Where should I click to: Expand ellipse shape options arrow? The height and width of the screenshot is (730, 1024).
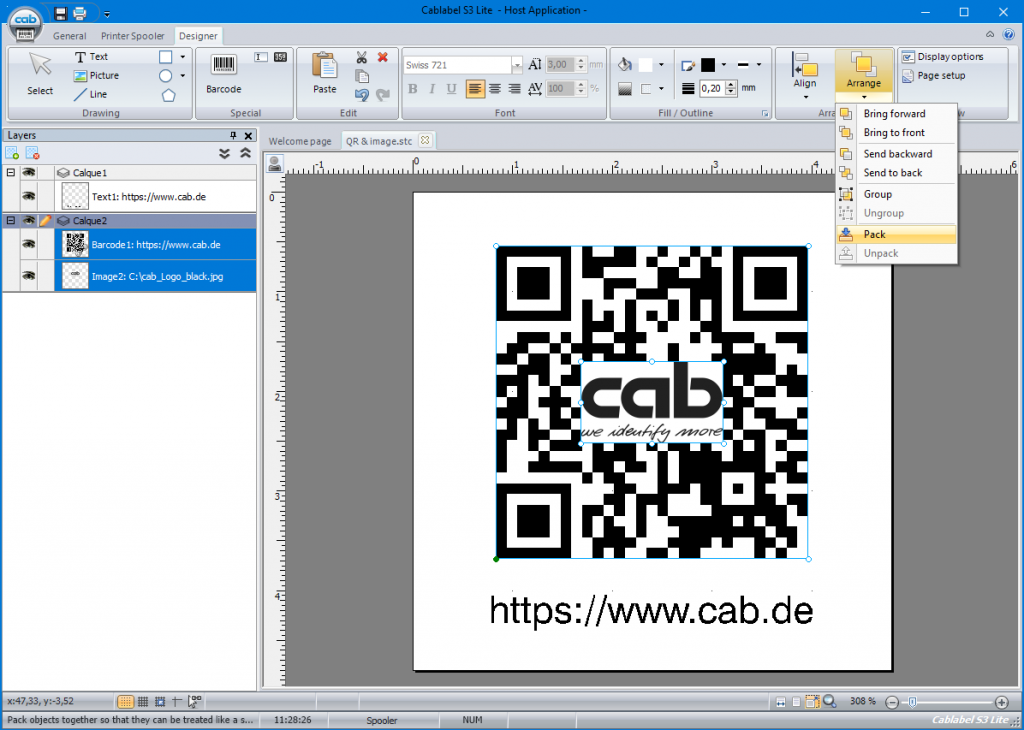[183, 76]
